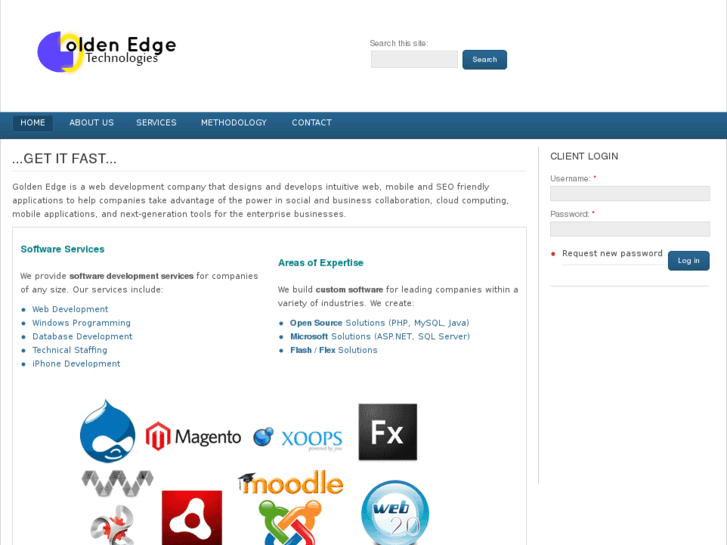The image size is (727, 545).
Task: Click the Search this site label
Action: pyautogui.click(x=399, y=43)
